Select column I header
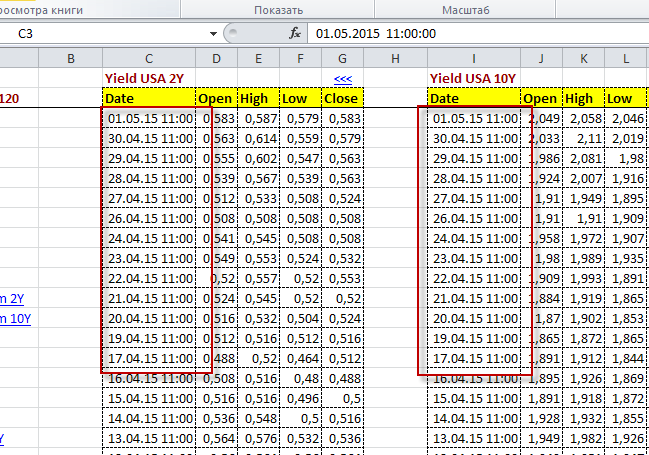649x455 pixels. [473, 58]
